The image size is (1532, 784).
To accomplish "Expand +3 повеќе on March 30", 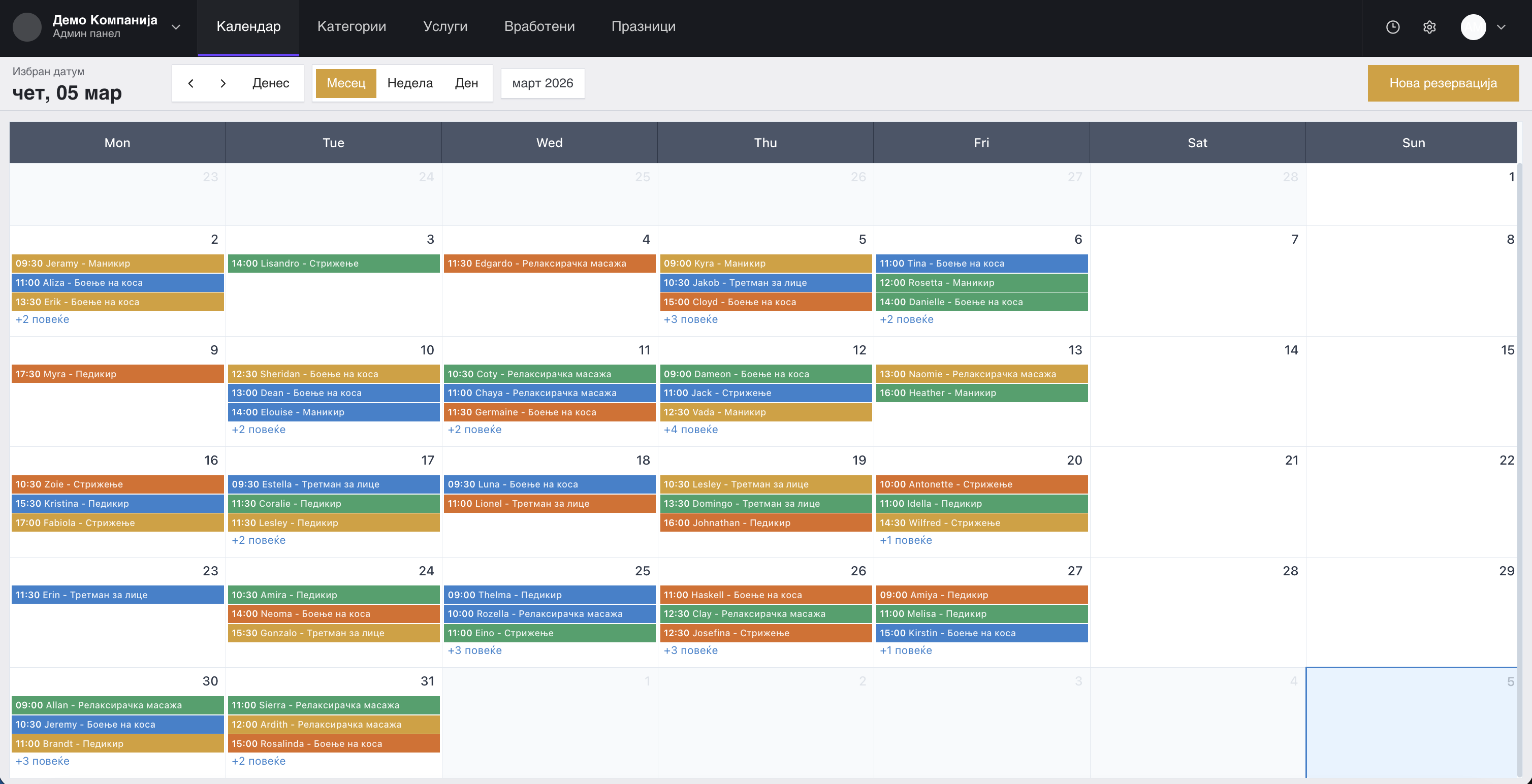I will pyautogui.click(x=42, y=762).
